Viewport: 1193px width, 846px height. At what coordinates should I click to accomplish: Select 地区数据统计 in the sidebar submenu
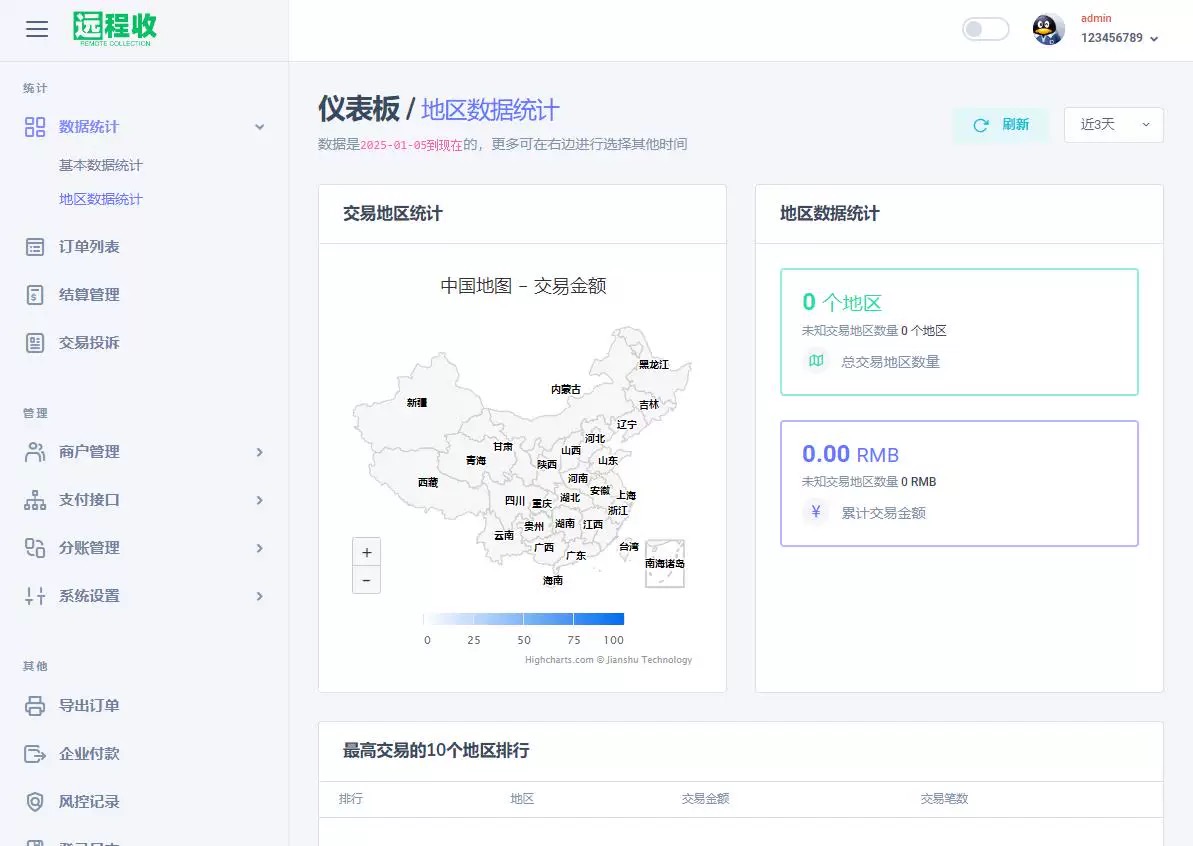click(100, 199)
